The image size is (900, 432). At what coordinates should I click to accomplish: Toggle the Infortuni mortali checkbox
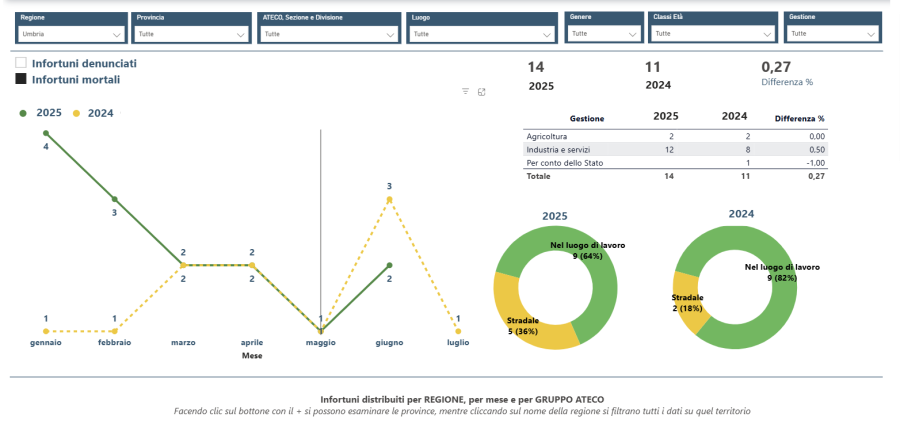(x=21, y=79)
